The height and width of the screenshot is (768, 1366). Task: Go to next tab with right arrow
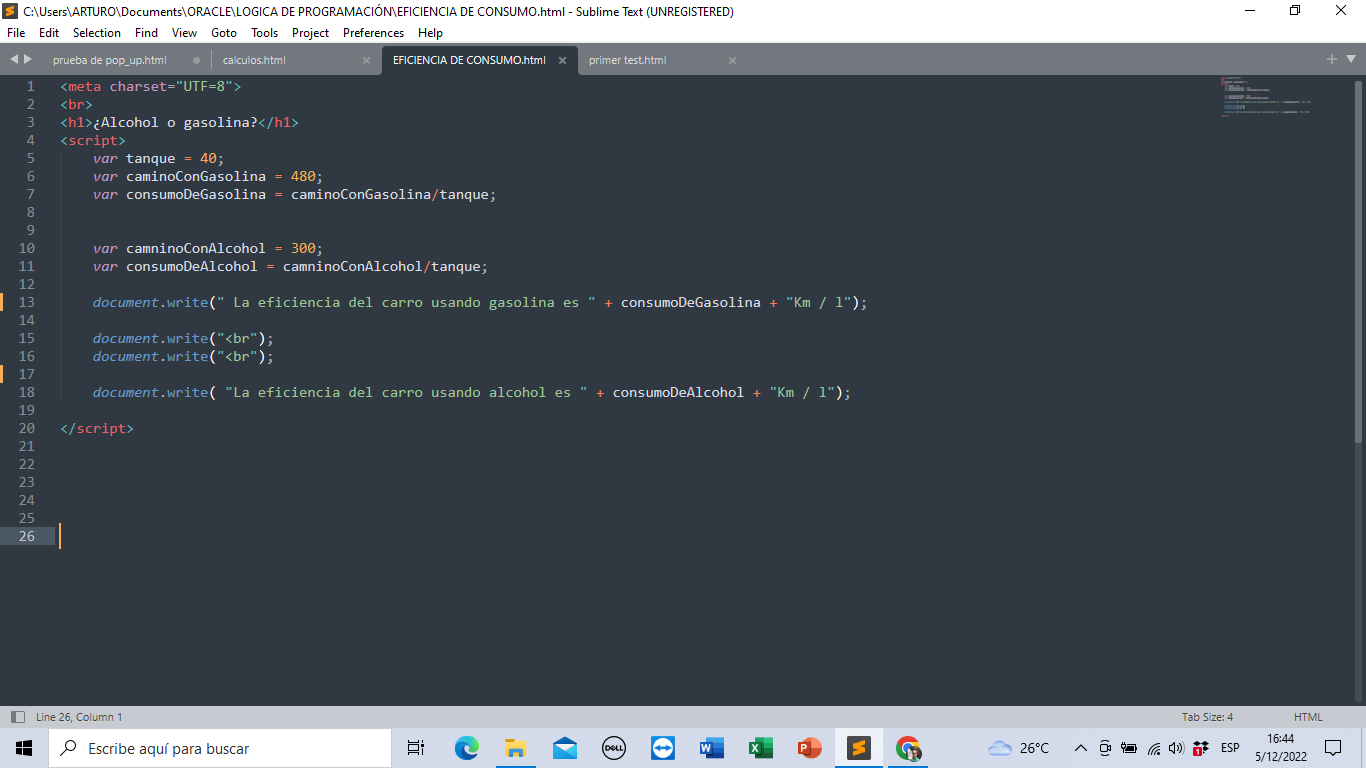pyautogui.click(x=28, y=60)
